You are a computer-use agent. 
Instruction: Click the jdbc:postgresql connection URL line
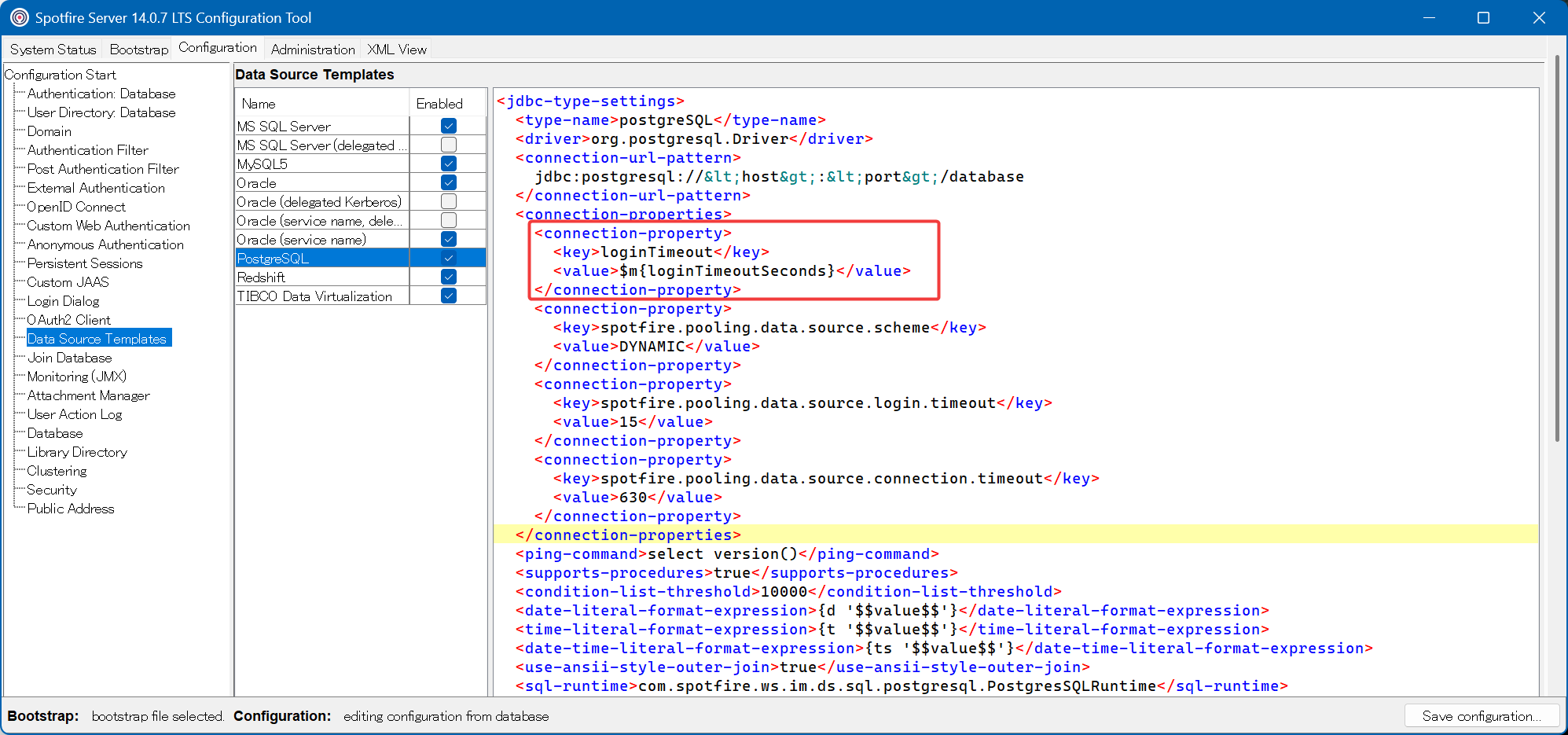[x=779, y=176]
